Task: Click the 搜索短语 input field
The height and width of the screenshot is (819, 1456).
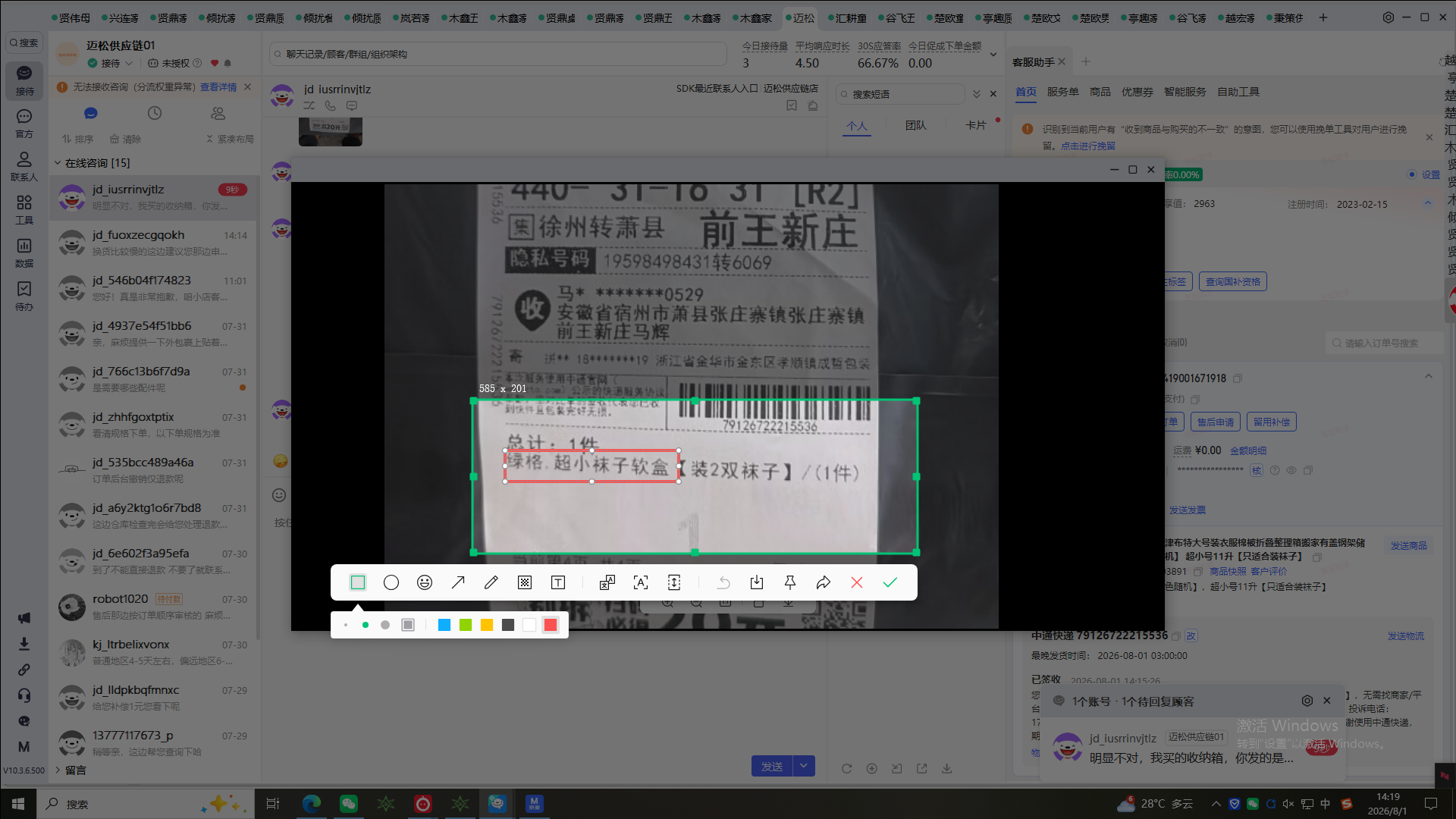Action: coord(901,94)
